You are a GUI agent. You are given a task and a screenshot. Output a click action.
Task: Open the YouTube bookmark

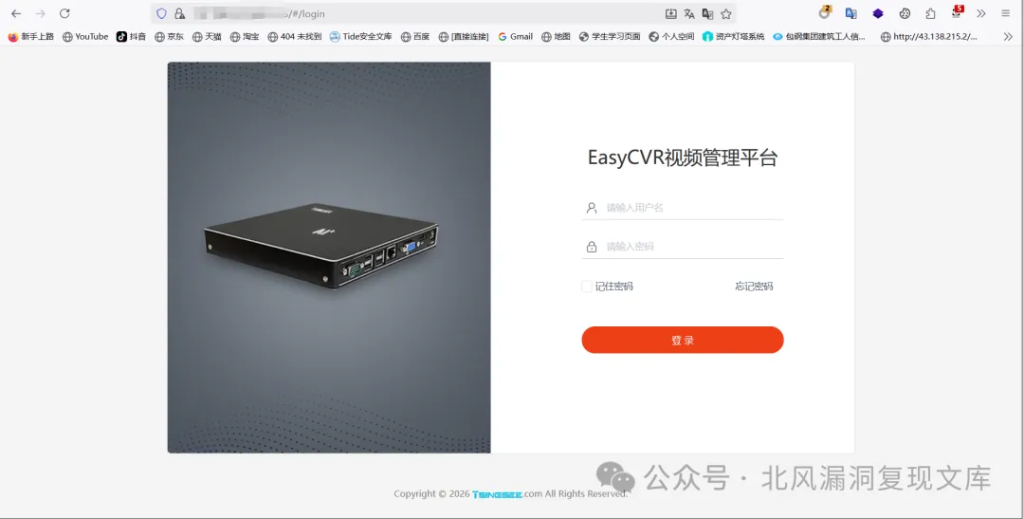point(85,37)
